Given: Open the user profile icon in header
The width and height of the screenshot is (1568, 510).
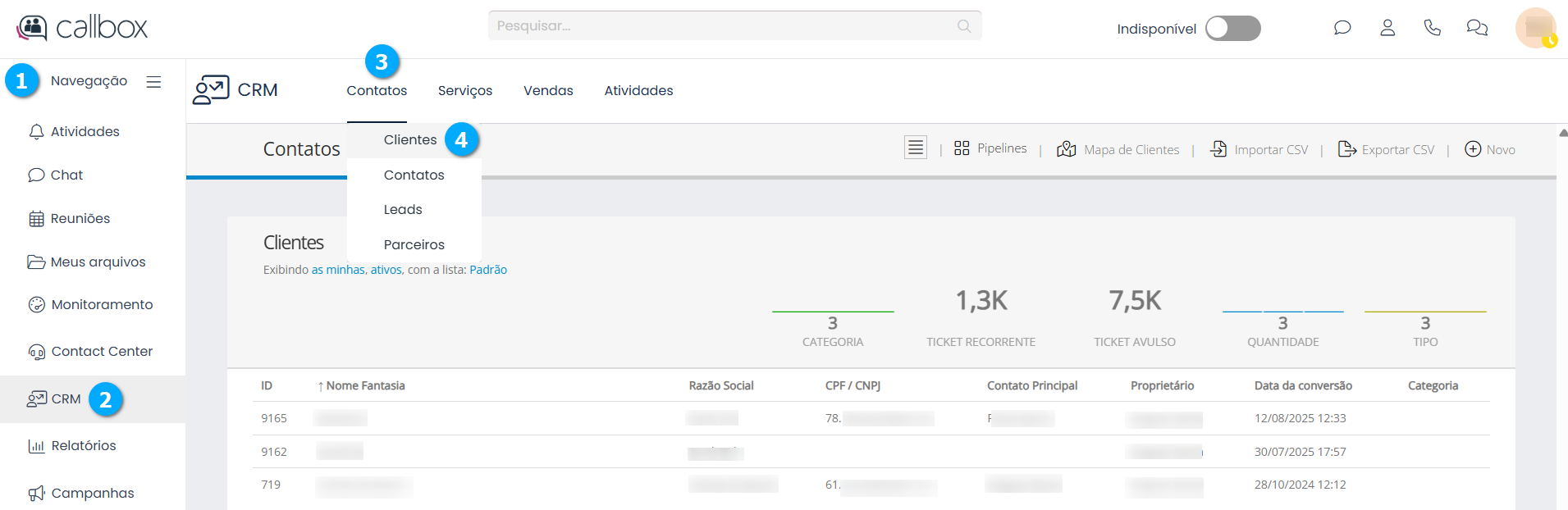Looking at the screenshot, I should click(1387, 28).
